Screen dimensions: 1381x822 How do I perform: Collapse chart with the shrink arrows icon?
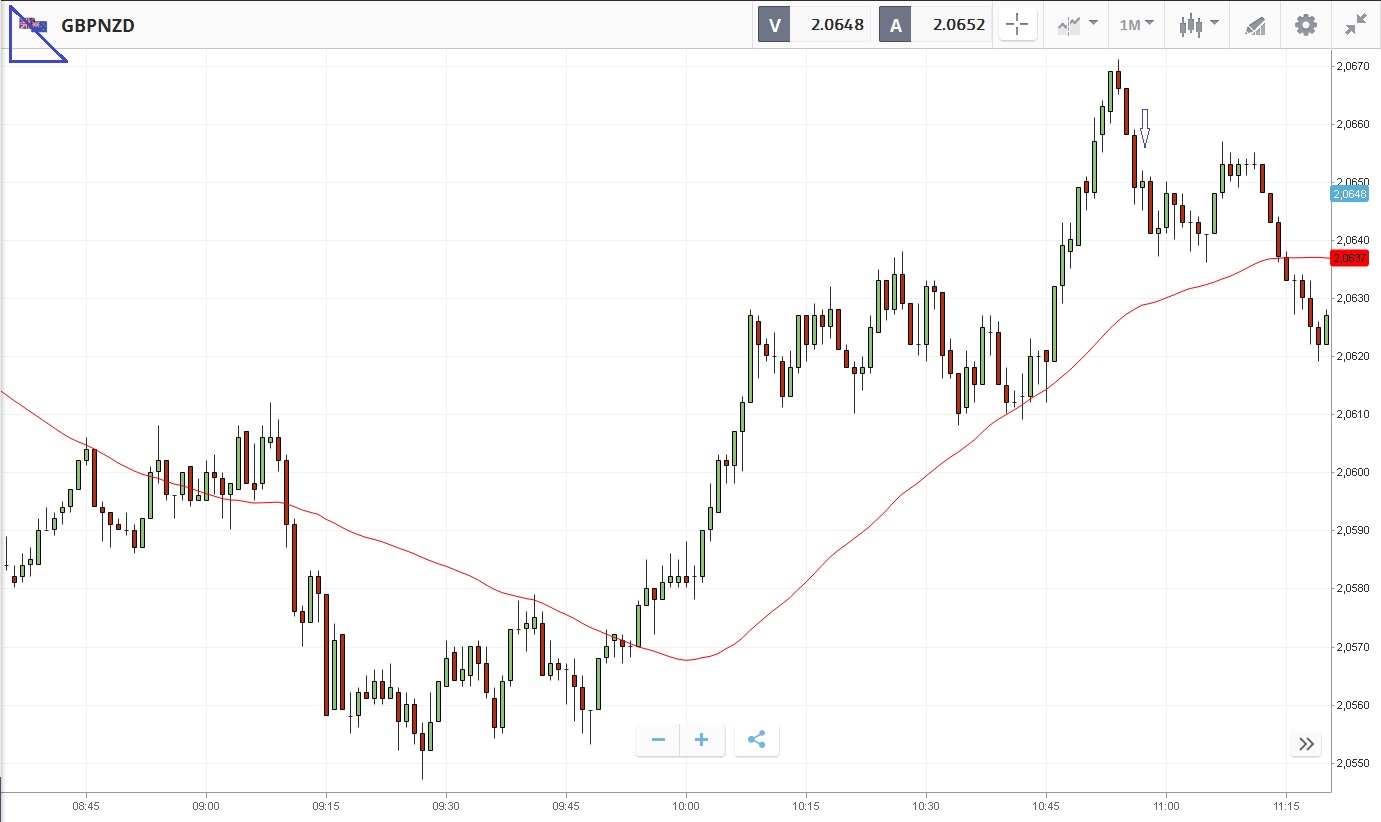coord(1356,25)
